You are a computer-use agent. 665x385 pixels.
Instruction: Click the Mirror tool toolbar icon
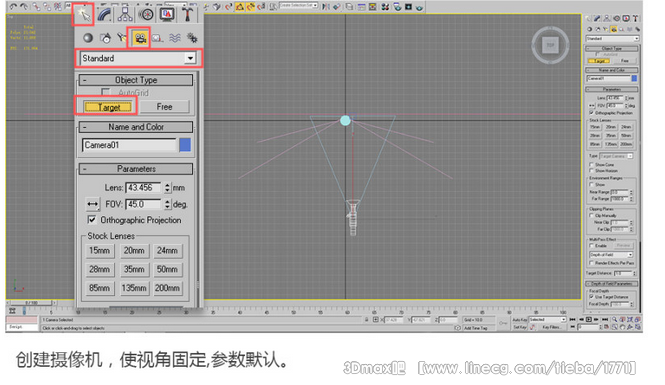[x=326, y=7]
